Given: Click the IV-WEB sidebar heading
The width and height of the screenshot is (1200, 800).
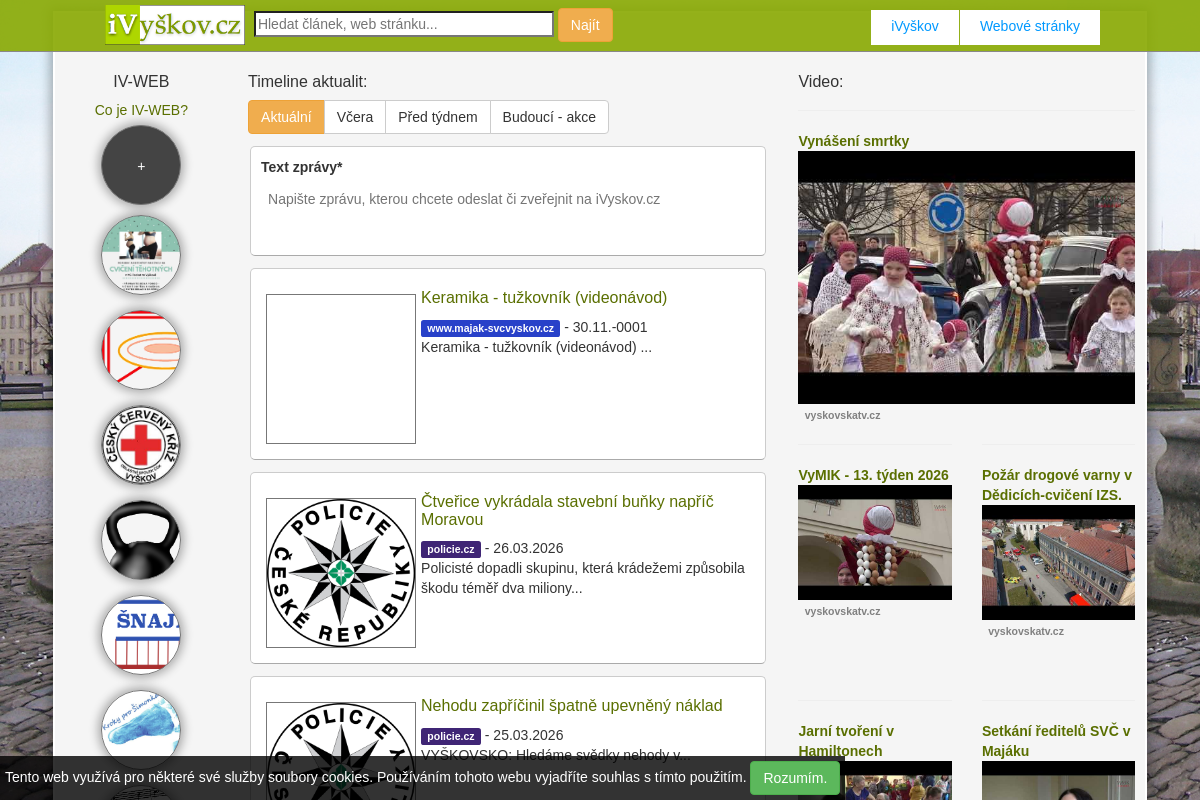Looking at the screenshot, I should 141,82.
